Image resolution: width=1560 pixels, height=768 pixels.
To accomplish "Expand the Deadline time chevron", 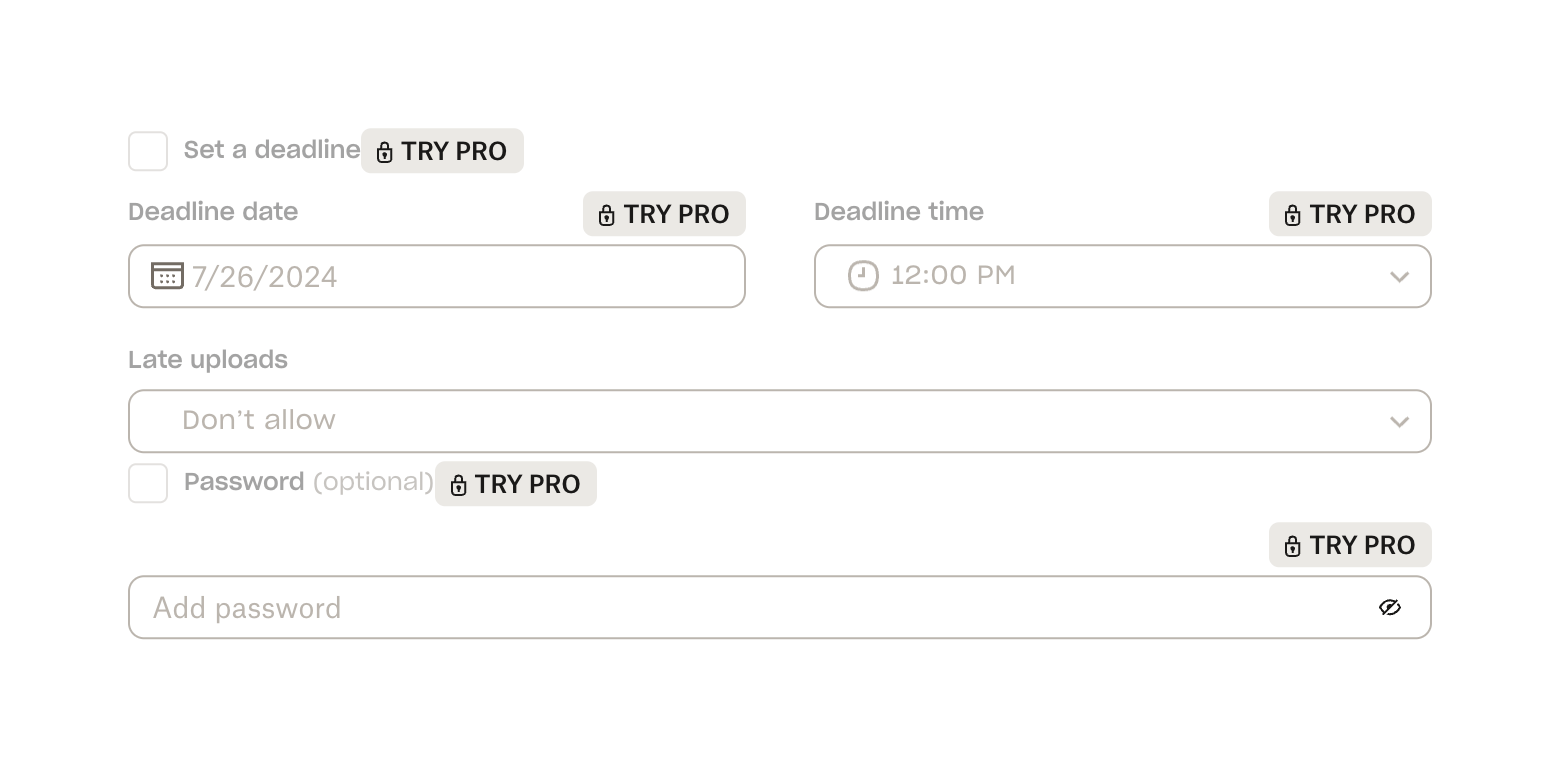I will [x=1399, y=277].
